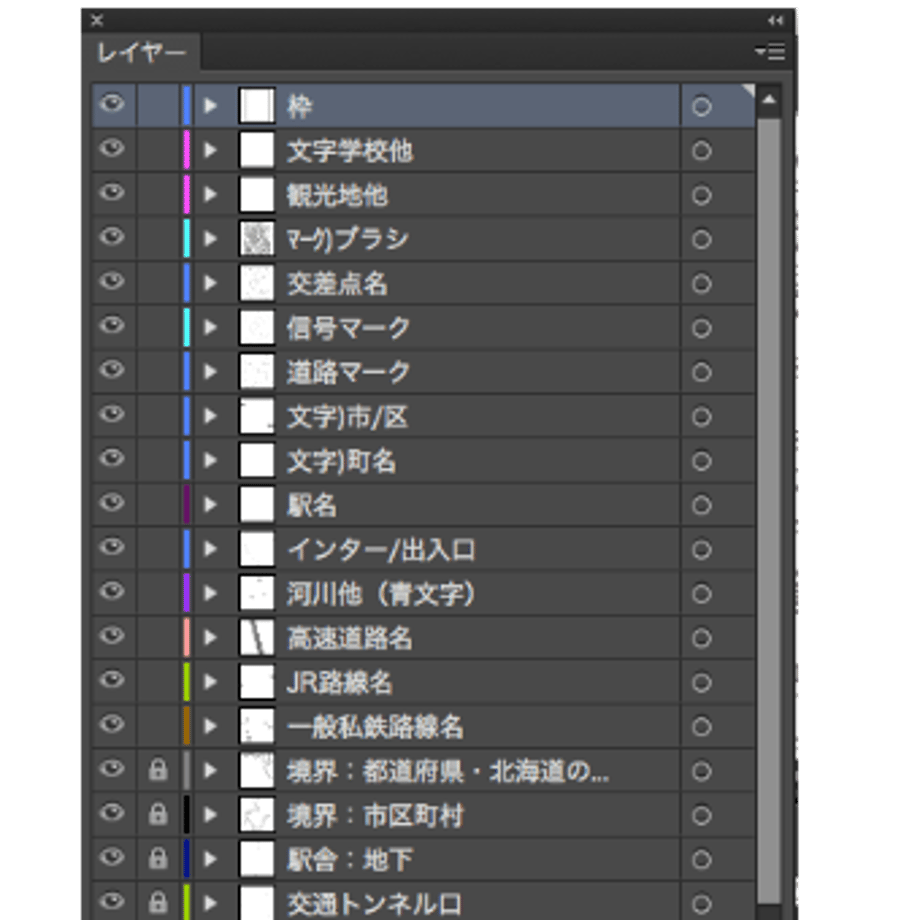The width and height of the screenshot is (920, 920).
Task: Target the 文字)市/区 layer circle
Action: point(702,417)
